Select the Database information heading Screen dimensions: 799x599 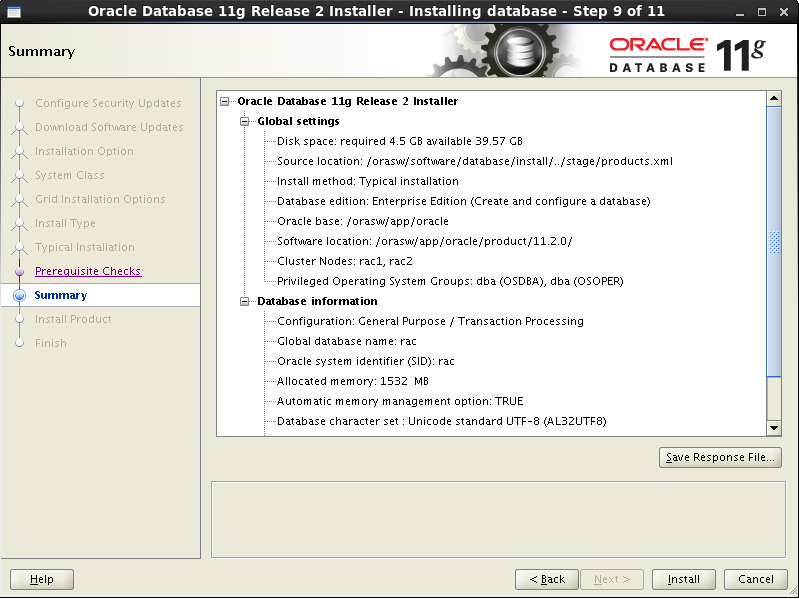pyautogui.click(x=317, y=302)
